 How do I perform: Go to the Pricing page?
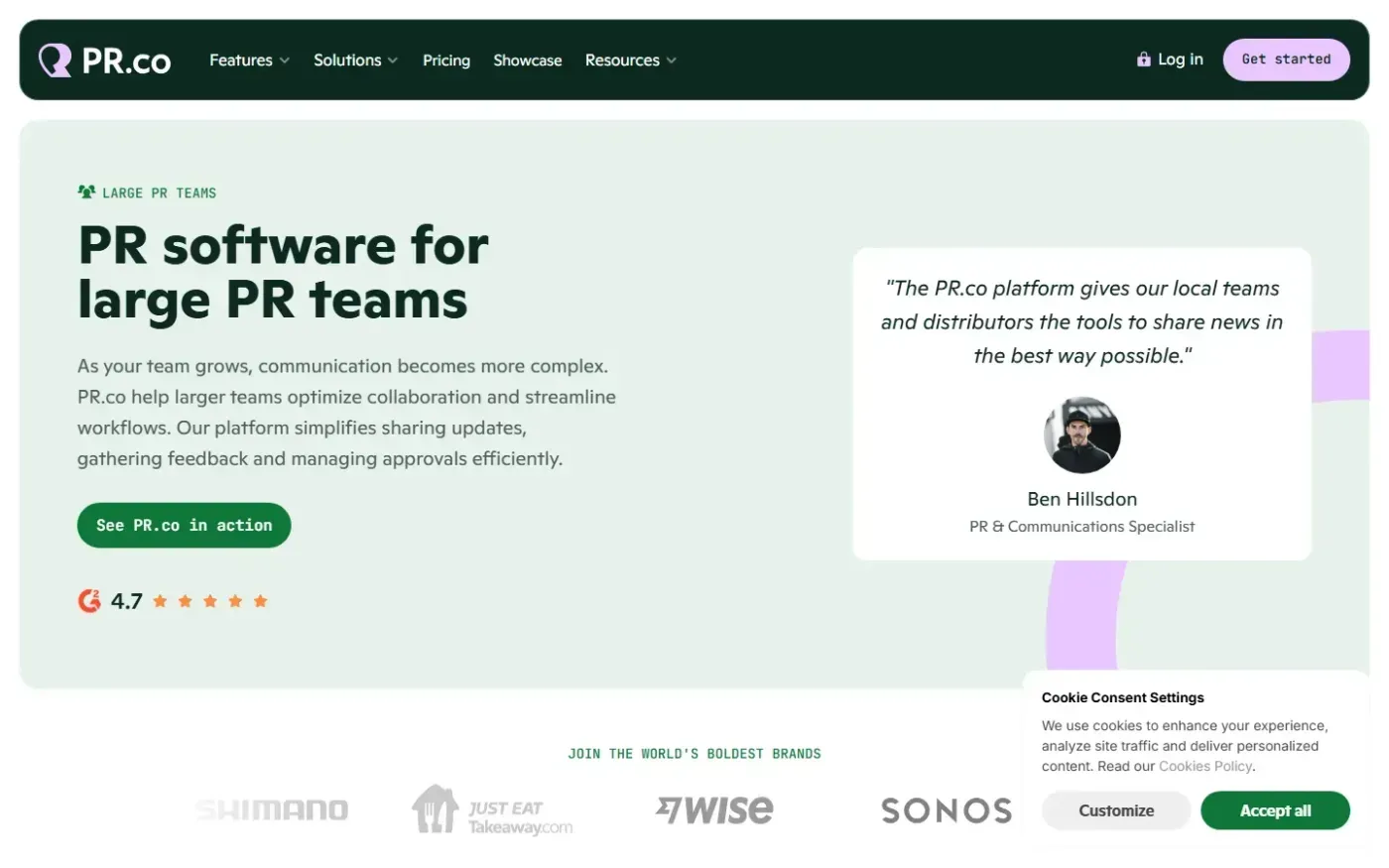pyautogui.click(x=446, y=61)
